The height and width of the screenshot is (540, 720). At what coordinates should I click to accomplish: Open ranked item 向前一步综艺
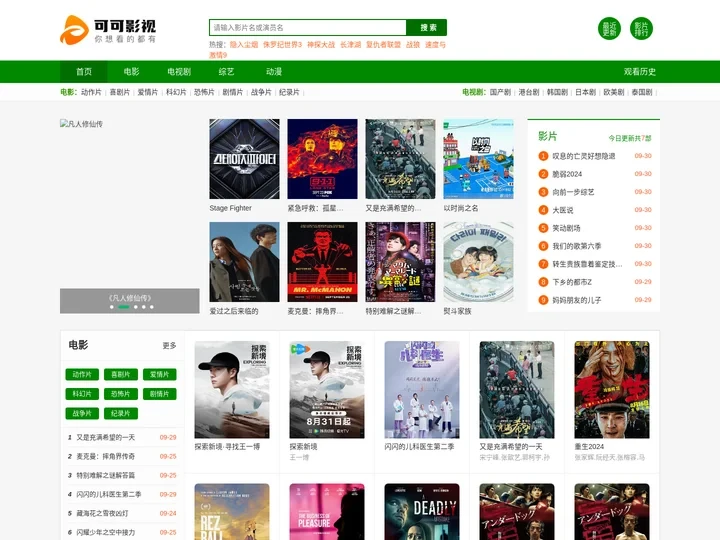point(573,192)
